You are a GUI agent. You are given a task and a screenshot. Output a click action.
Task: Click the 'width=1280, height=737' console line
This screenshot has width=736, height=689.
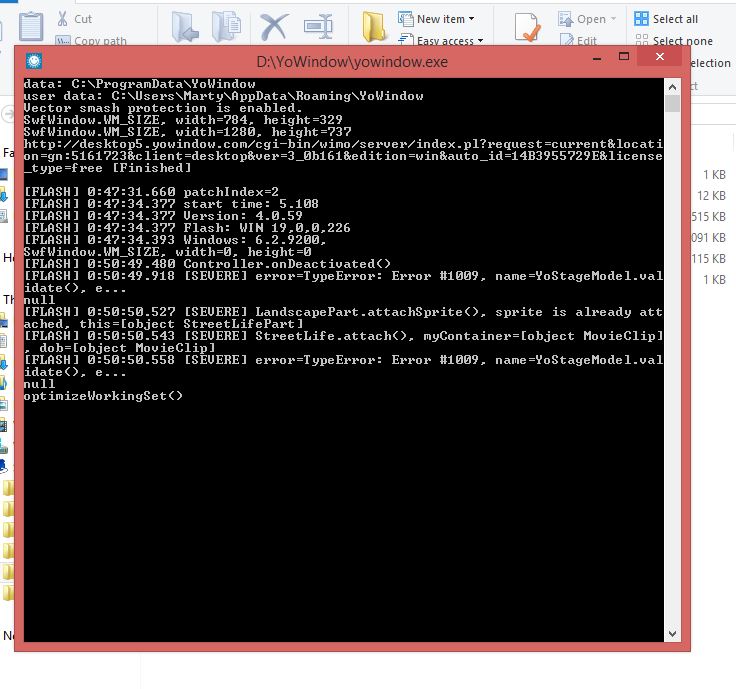click(x=187, y=131)
